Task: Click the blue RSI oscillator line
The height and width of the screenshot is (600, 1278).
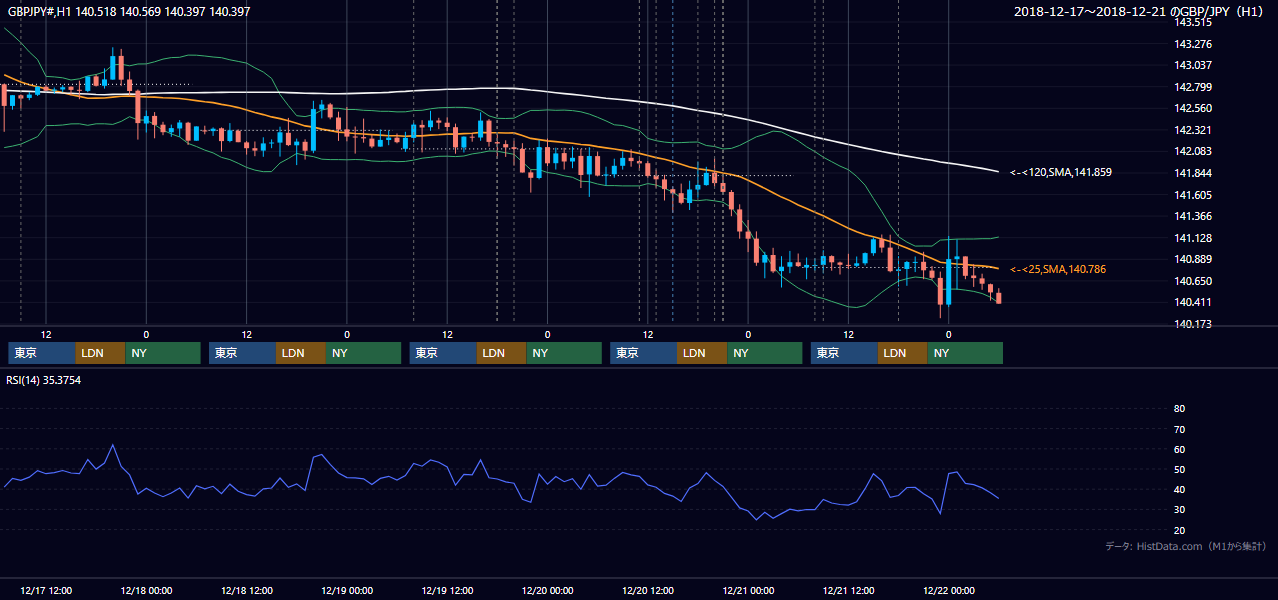Action: pos(500,481)
